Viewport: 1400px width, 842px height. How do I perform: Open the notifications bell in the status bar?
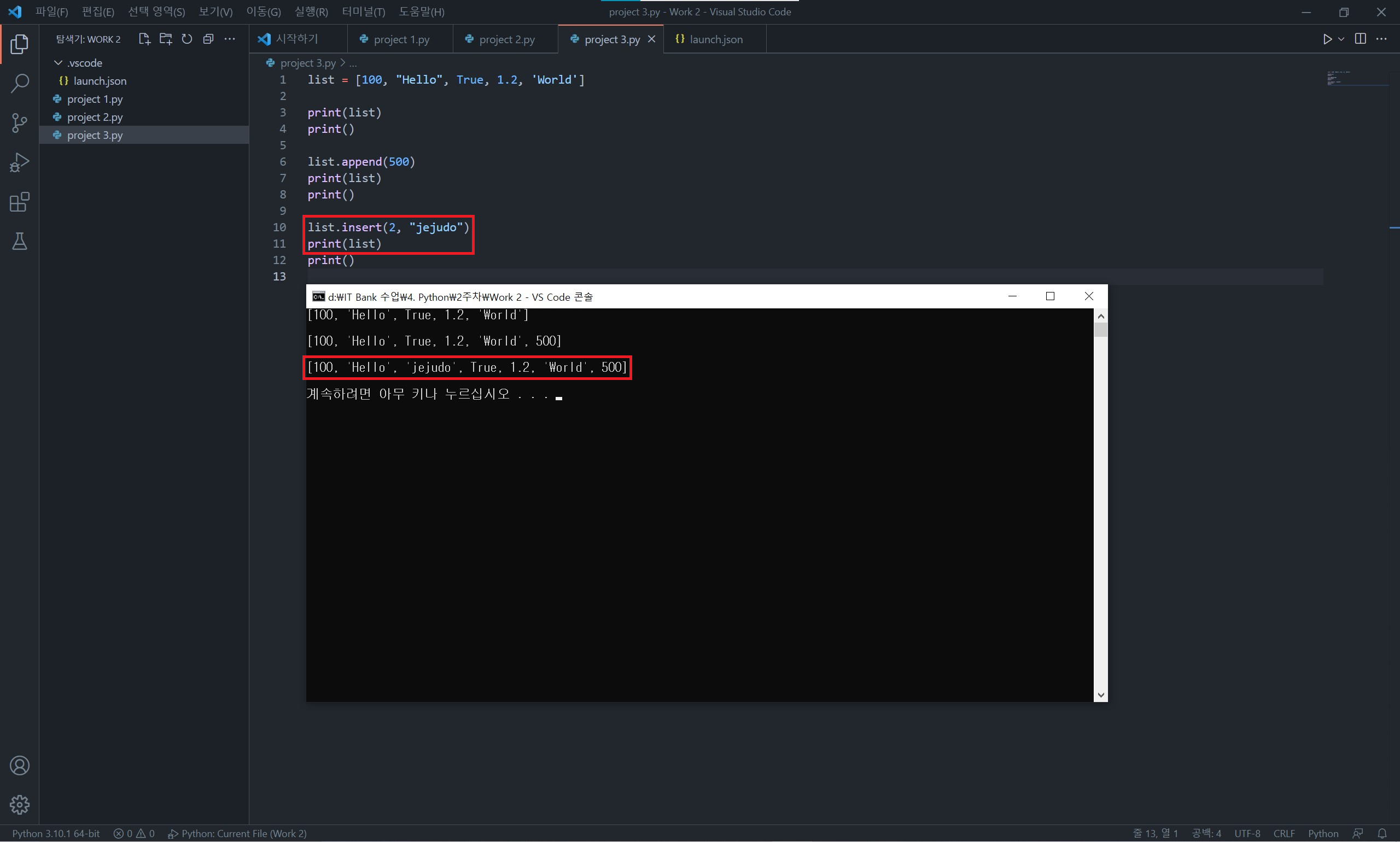click(1382, 833)
